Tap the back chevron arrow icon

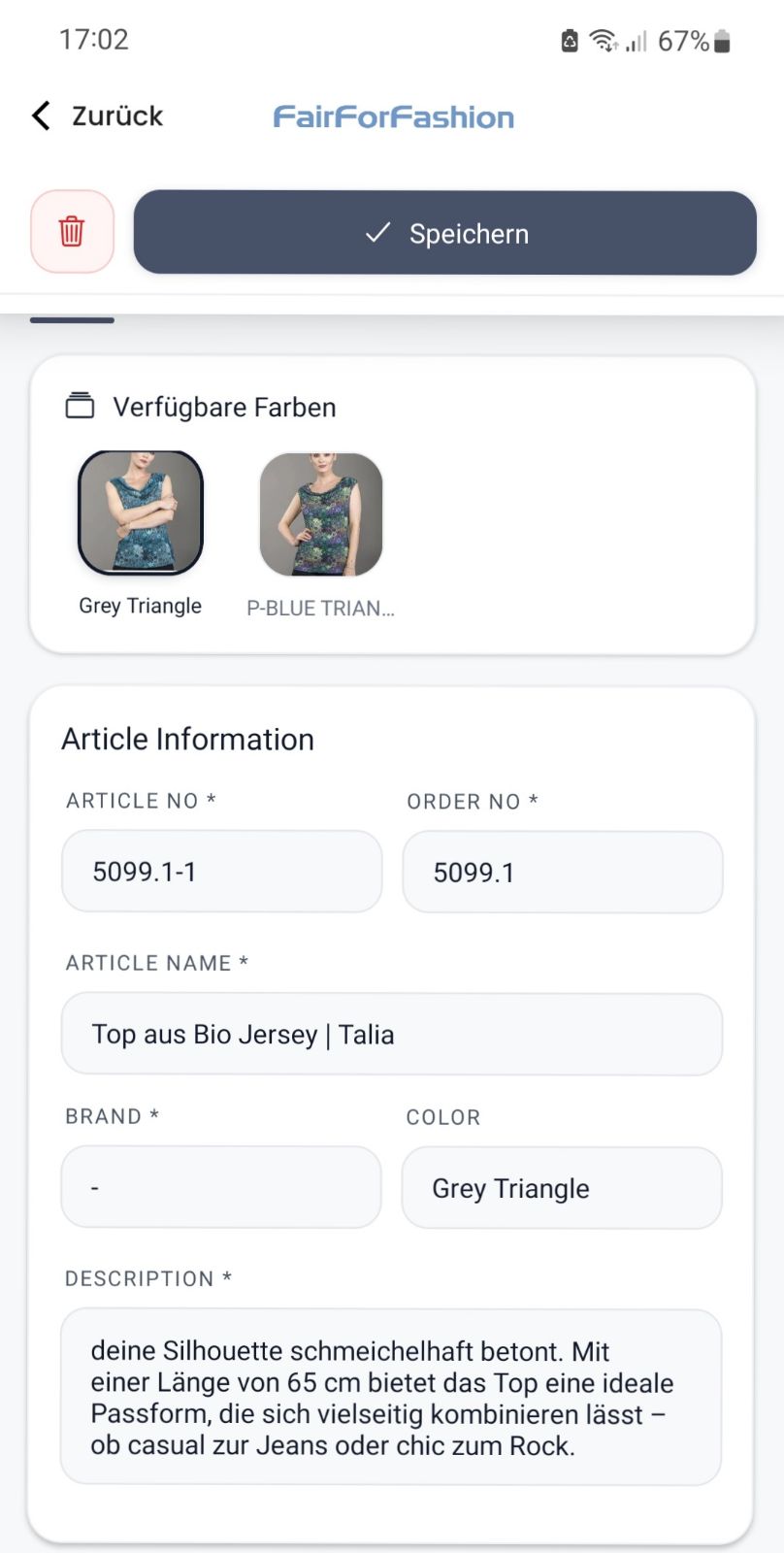pyautogui.click(x=41, y=116)
